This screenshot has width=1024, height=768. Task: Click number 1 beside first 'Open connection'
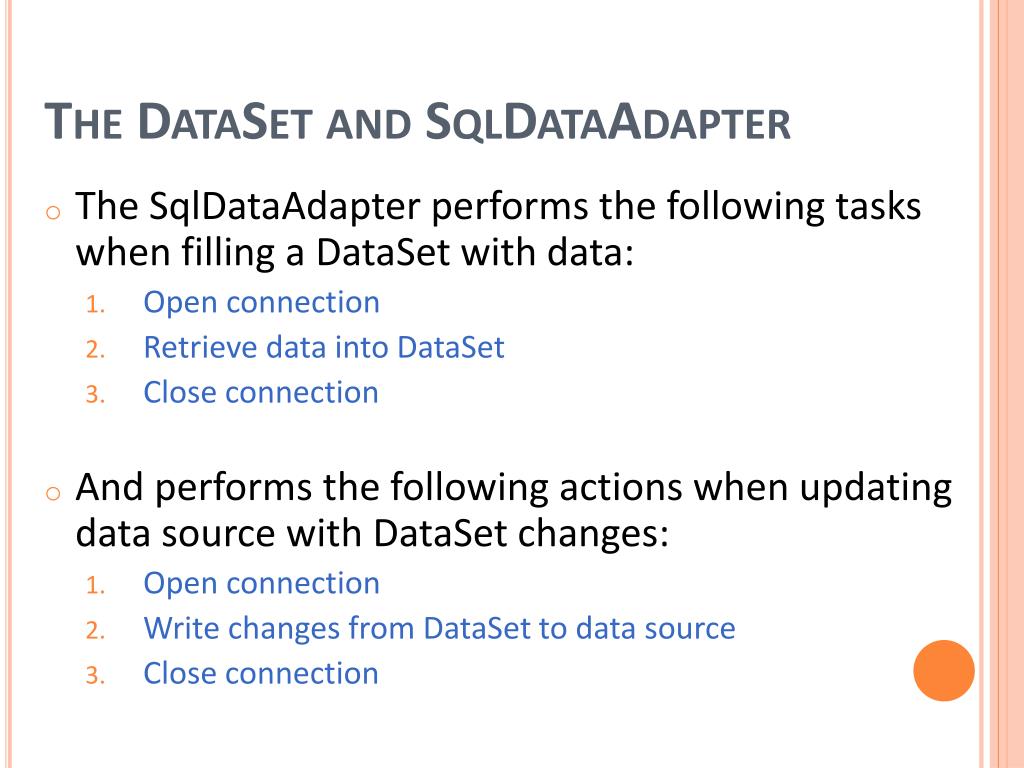pos(95,304)
